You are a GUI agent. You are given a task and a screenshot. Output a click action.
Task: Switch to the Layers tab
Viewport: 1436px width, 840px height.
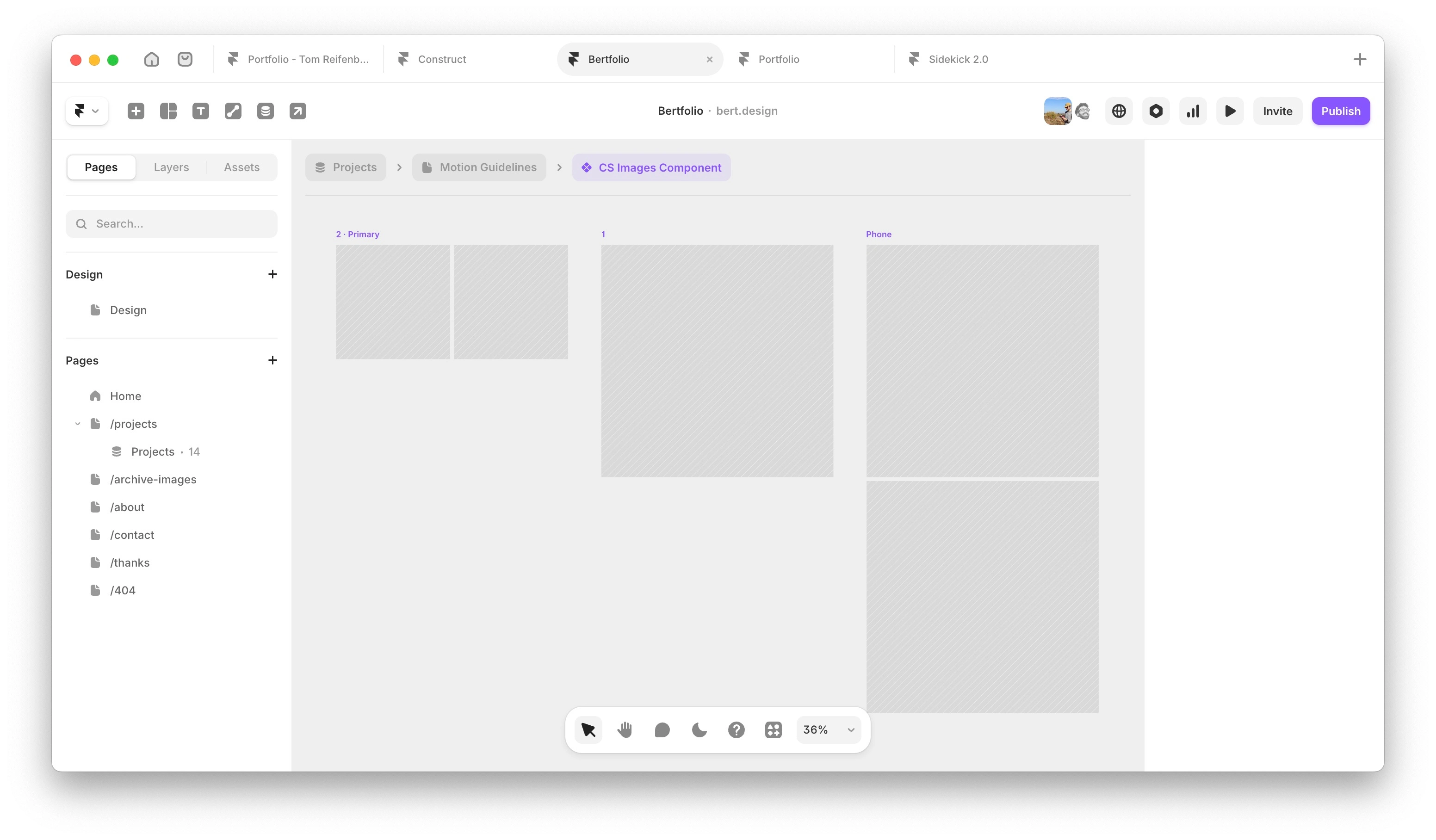[x=171, y=167]
